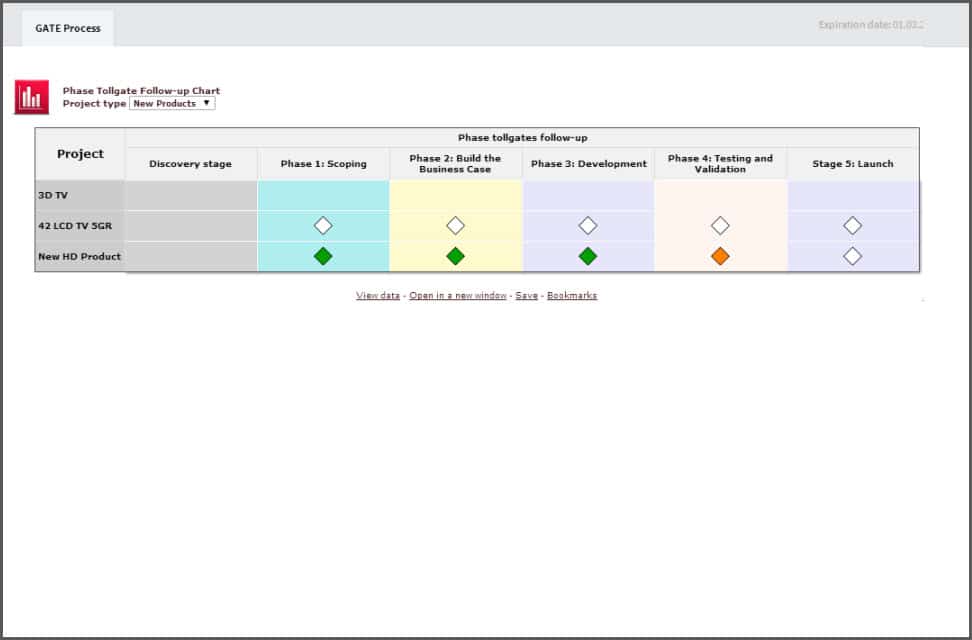This screenshot has height=640, width=972.
Task: Click green diamond for New HD Product Scoping
Action: (x=323, y=256)
